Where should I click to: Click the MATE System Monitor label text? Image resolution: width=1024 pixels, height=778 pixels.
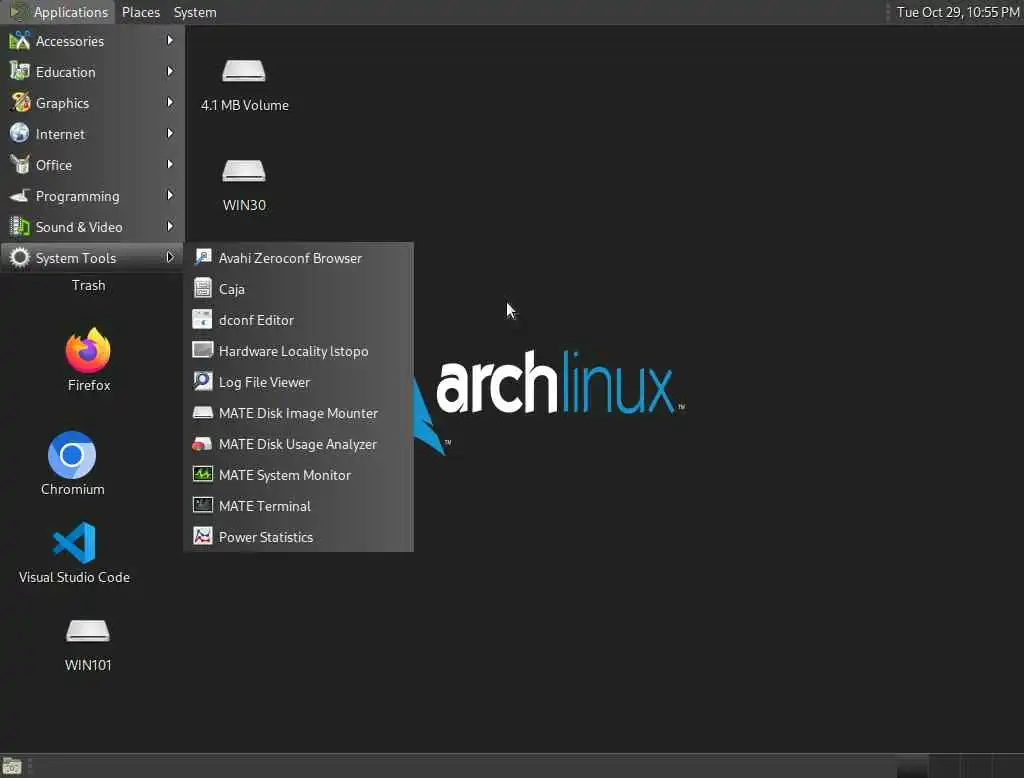285,475
